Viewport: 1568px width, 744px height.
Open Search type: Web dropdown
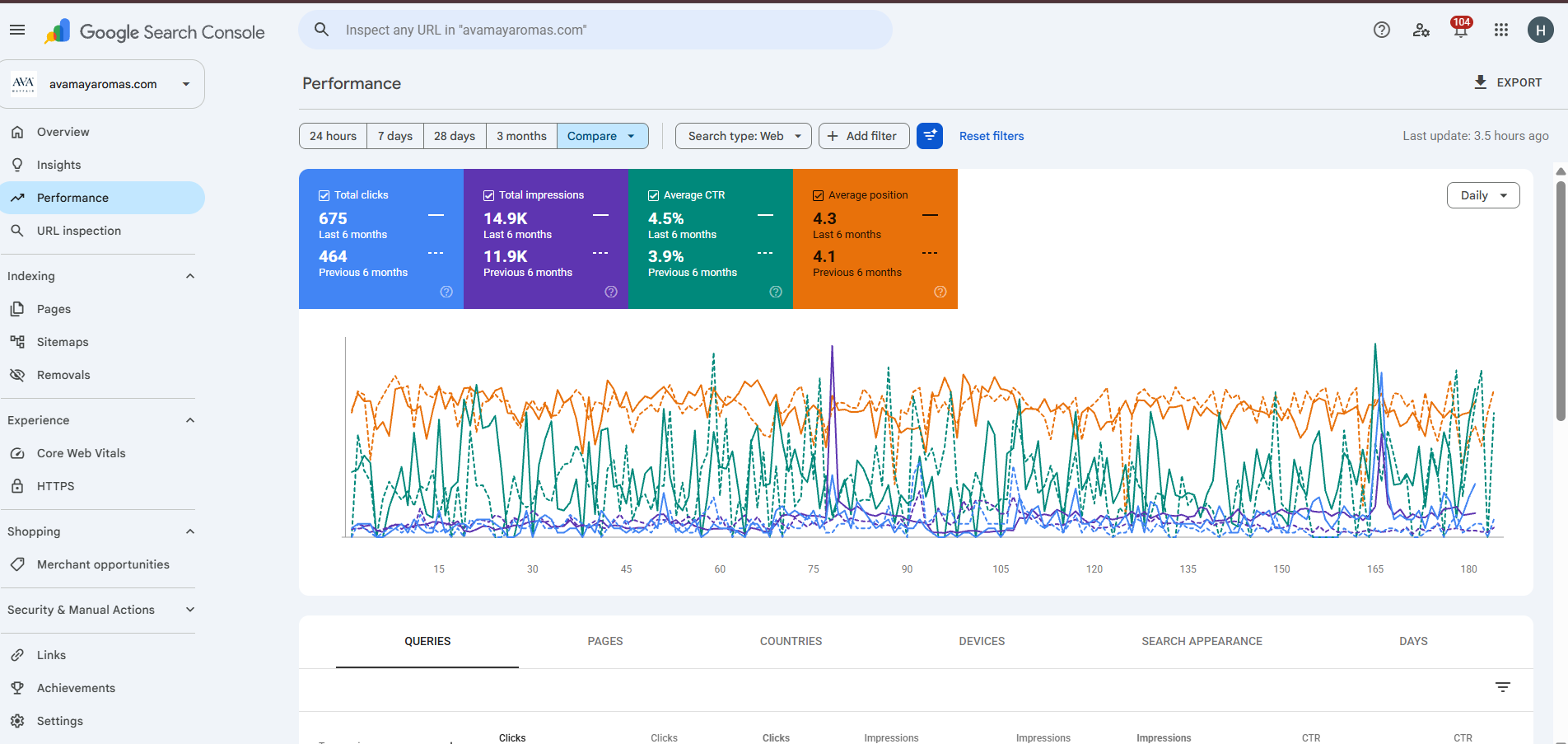point(744,136)
